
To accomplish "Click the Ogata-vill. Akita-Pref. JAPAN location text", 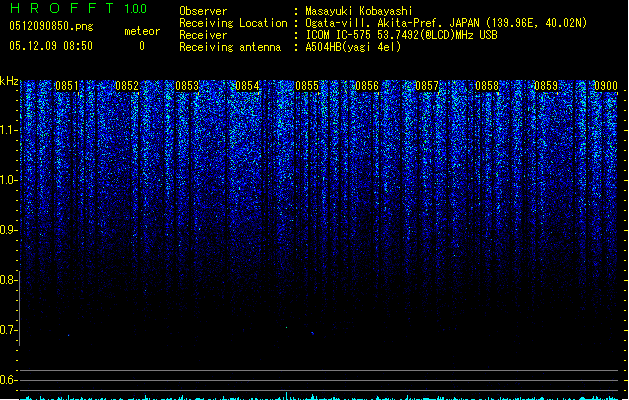I will coord(446,23).
